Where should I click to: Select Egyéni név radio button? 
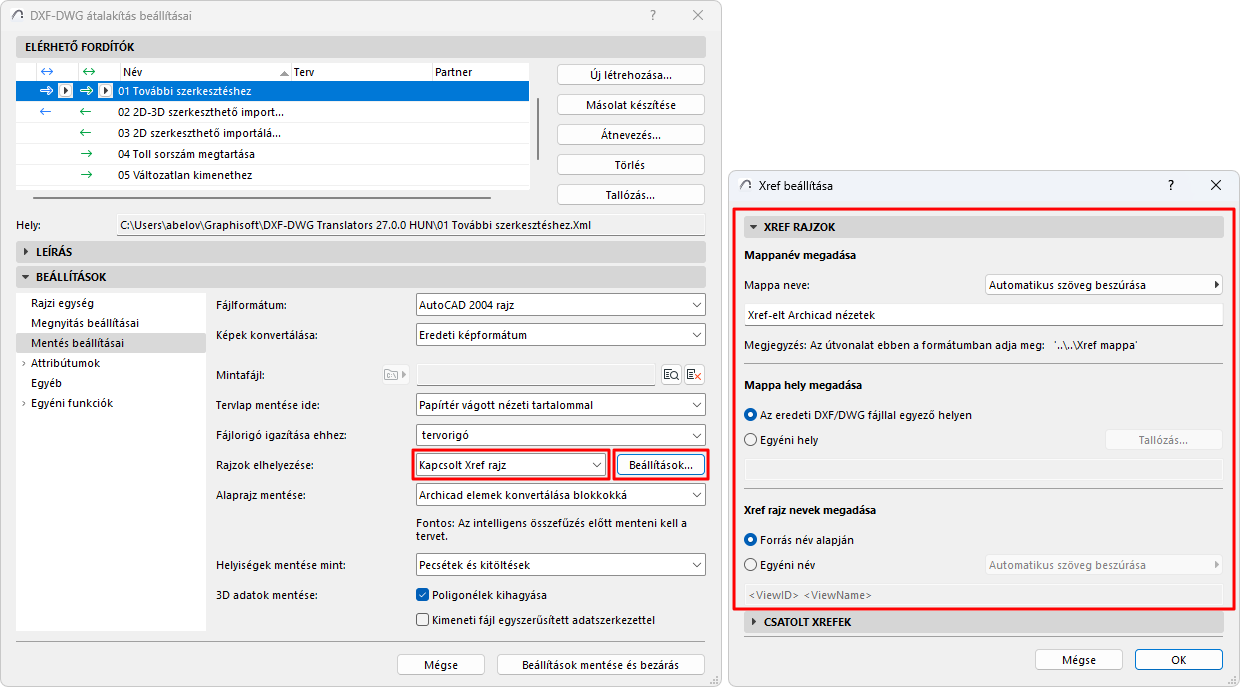click(752, 565)
